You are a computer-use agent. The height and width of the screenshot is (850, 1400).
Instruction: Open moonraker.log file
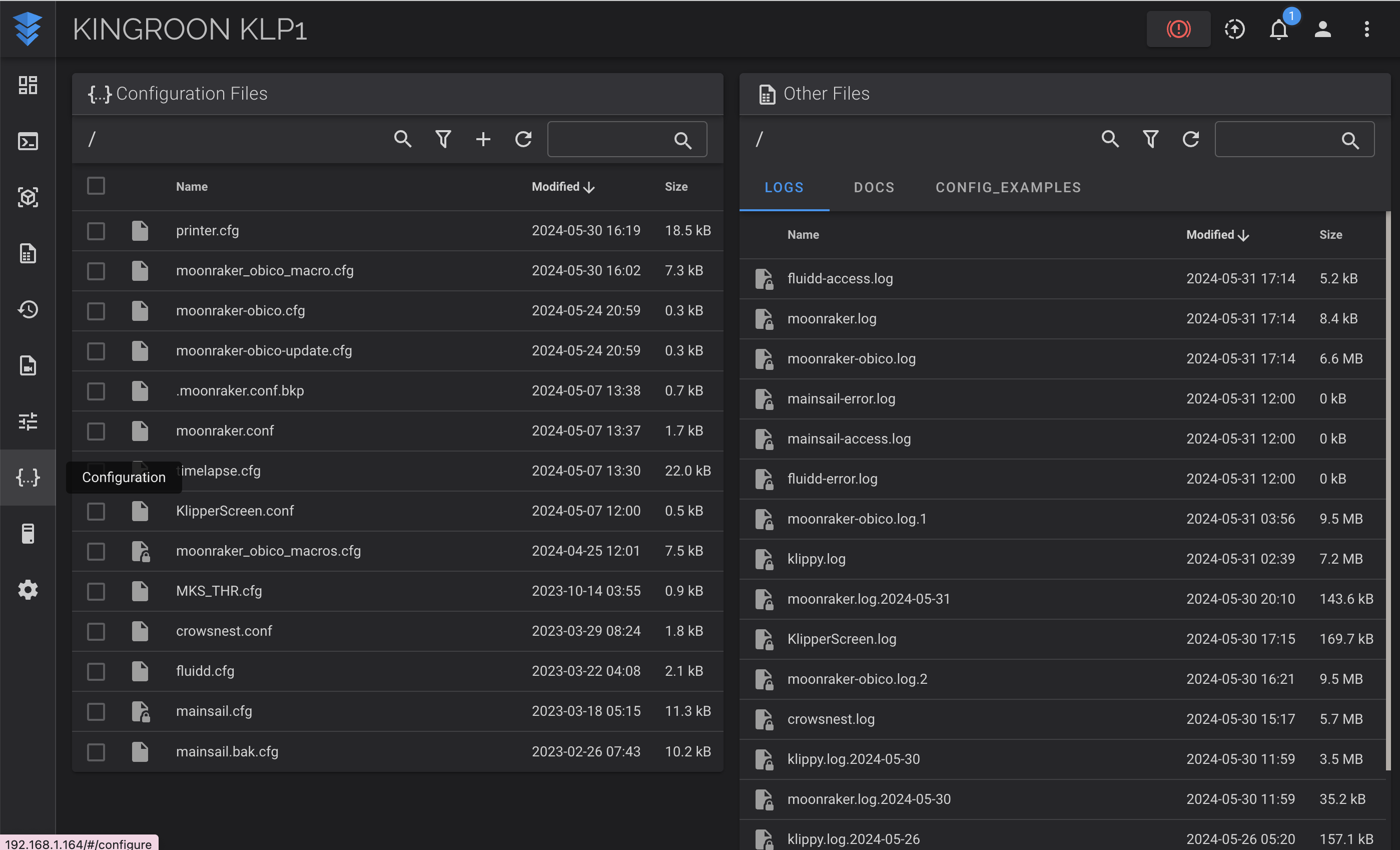(832, 318)
